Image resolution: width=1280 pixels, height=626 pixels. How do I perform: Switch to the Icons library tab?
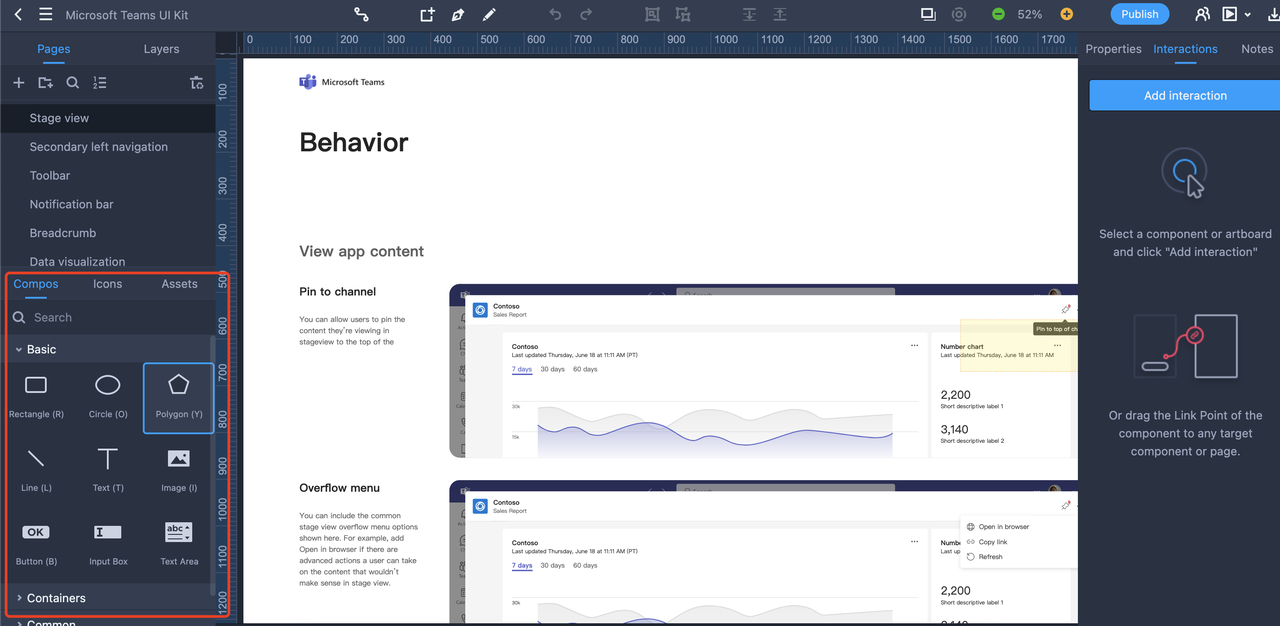(x=108, y=284)
